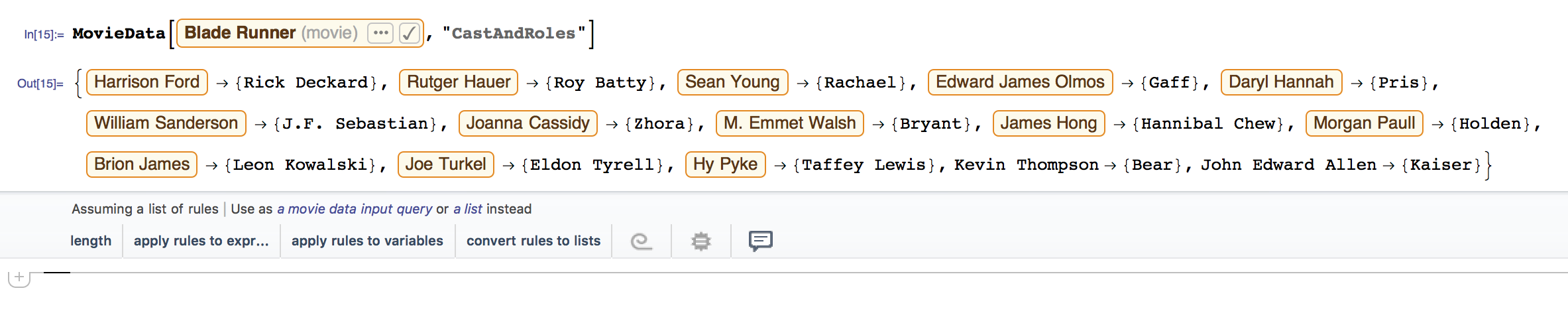
Task: Choose apply rules to expr suggestion
Action: click(201, 241)
